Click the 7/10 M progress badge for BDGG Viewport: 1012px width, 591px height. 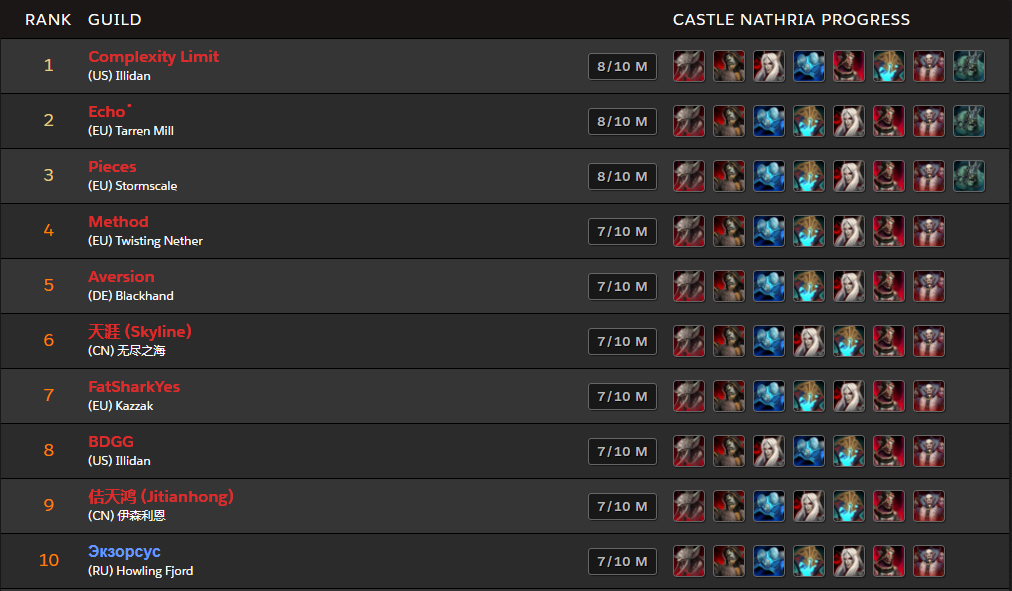tap(622, 451)
